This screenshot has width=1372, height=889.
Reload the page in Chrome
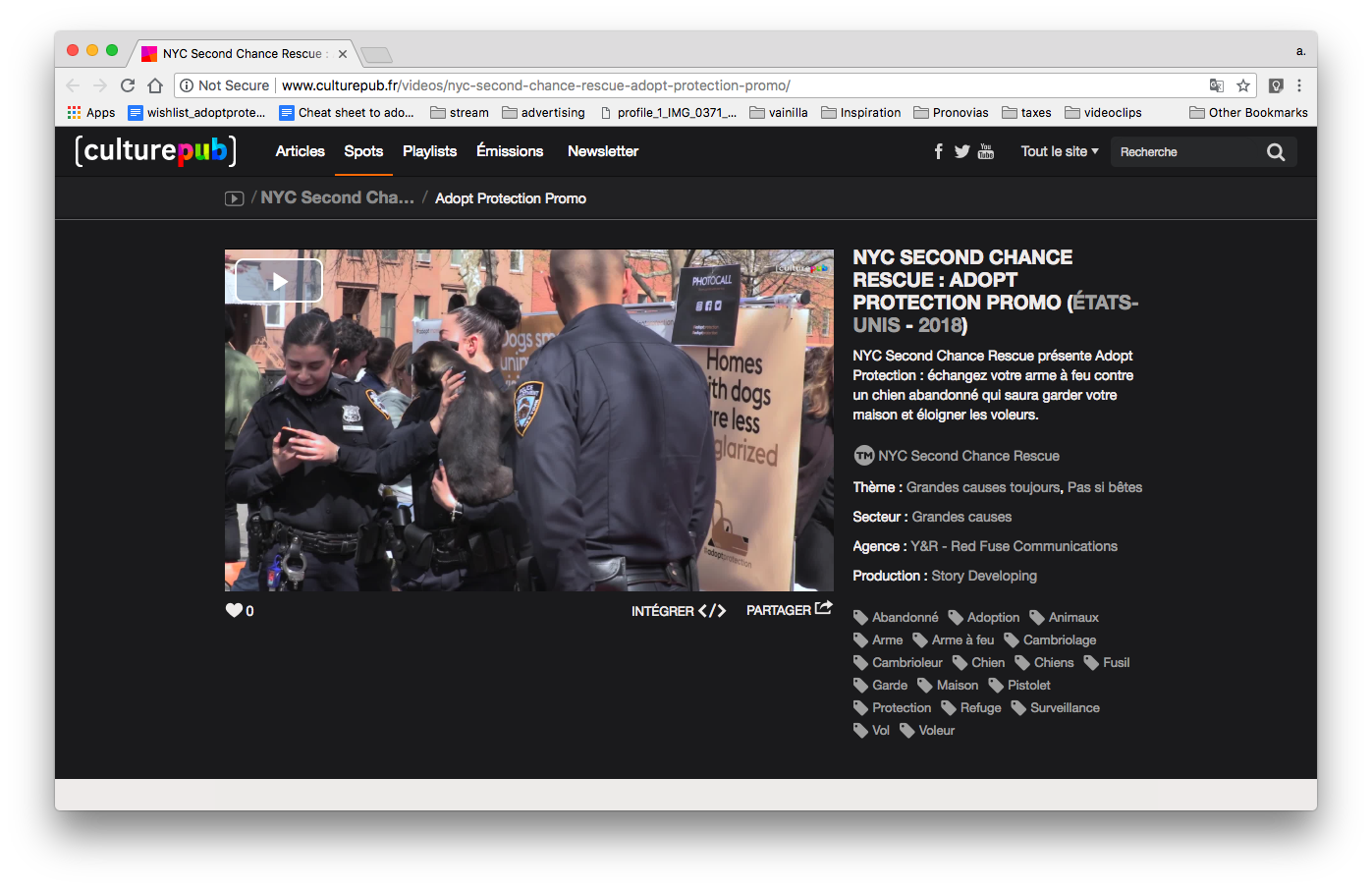point(128,85)
